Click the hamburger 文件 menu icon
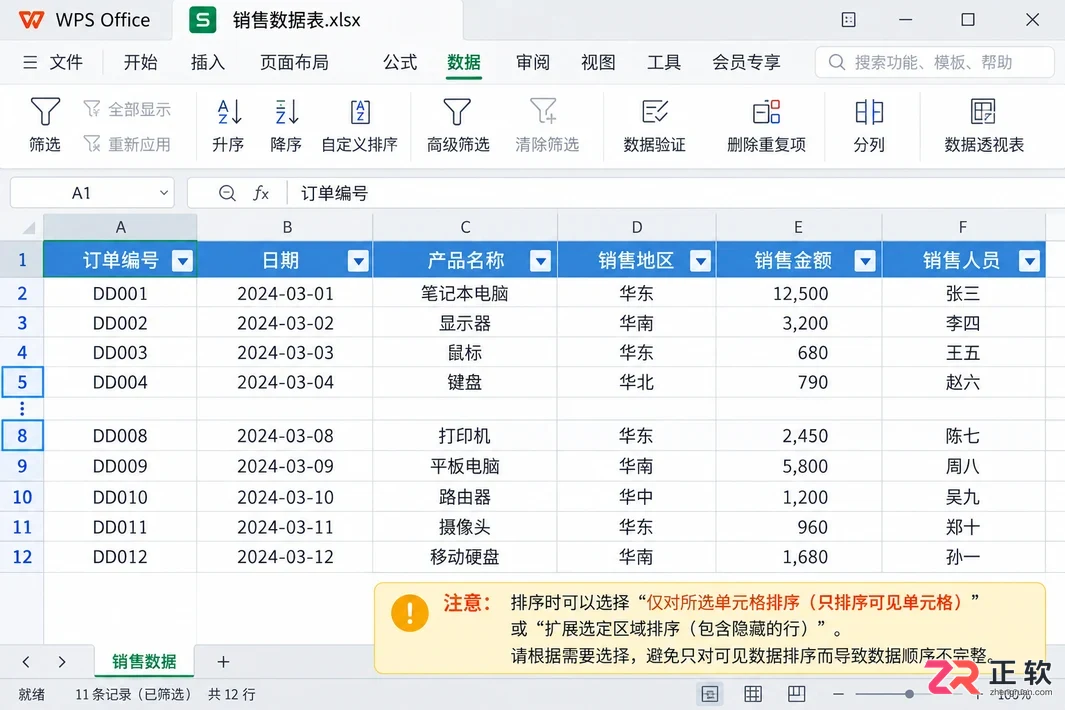Screen dimensions: 1065x710 30,63
